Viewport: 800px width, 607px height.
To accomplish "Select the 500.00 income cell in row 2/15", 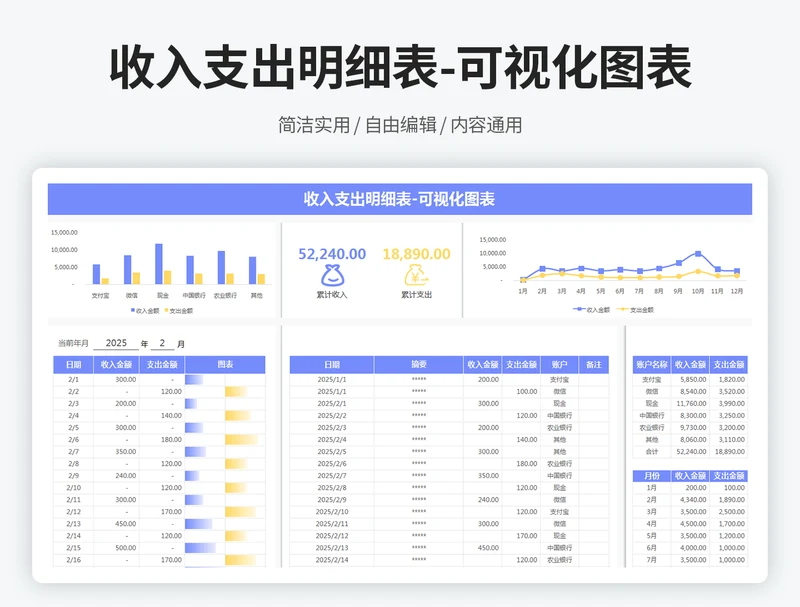I will click(116, 548).
